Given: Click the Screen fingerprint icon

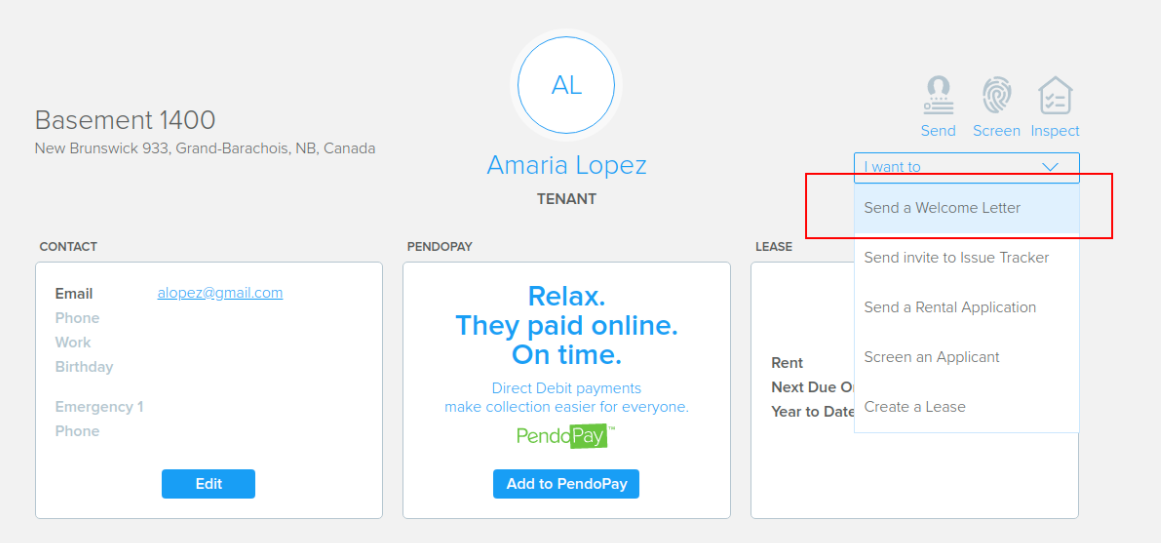Looking at the screenshot, I should [x=997, y=95].
